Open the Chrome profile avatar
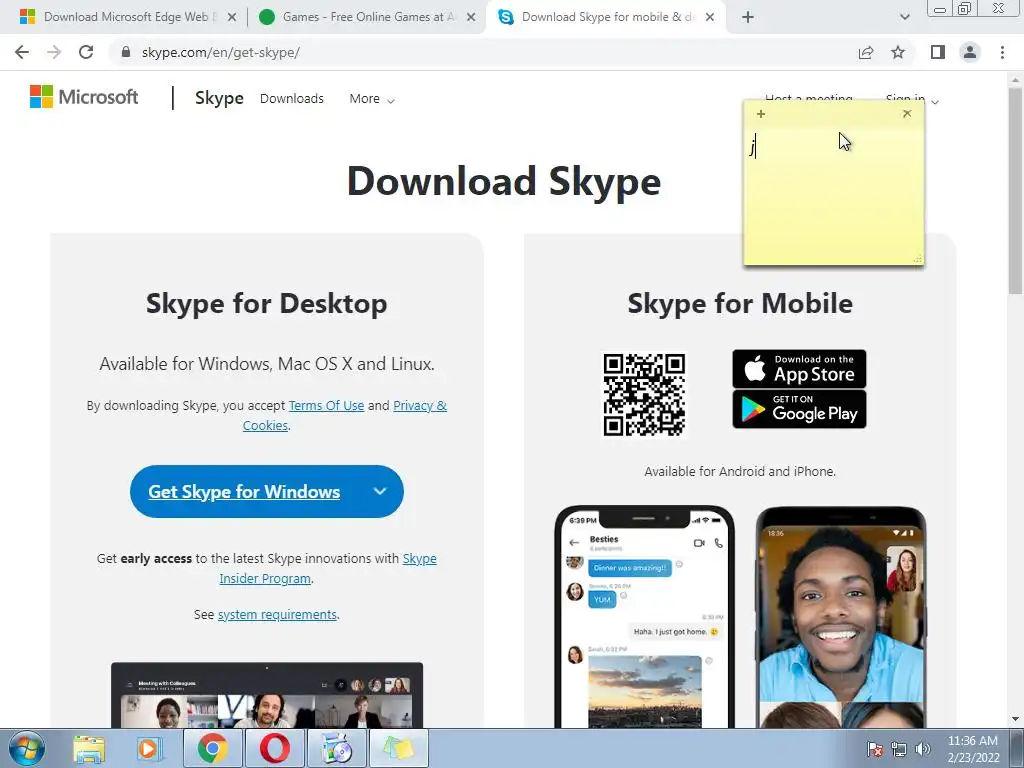This screenshot has height=768, width=1024. (970, 52)
